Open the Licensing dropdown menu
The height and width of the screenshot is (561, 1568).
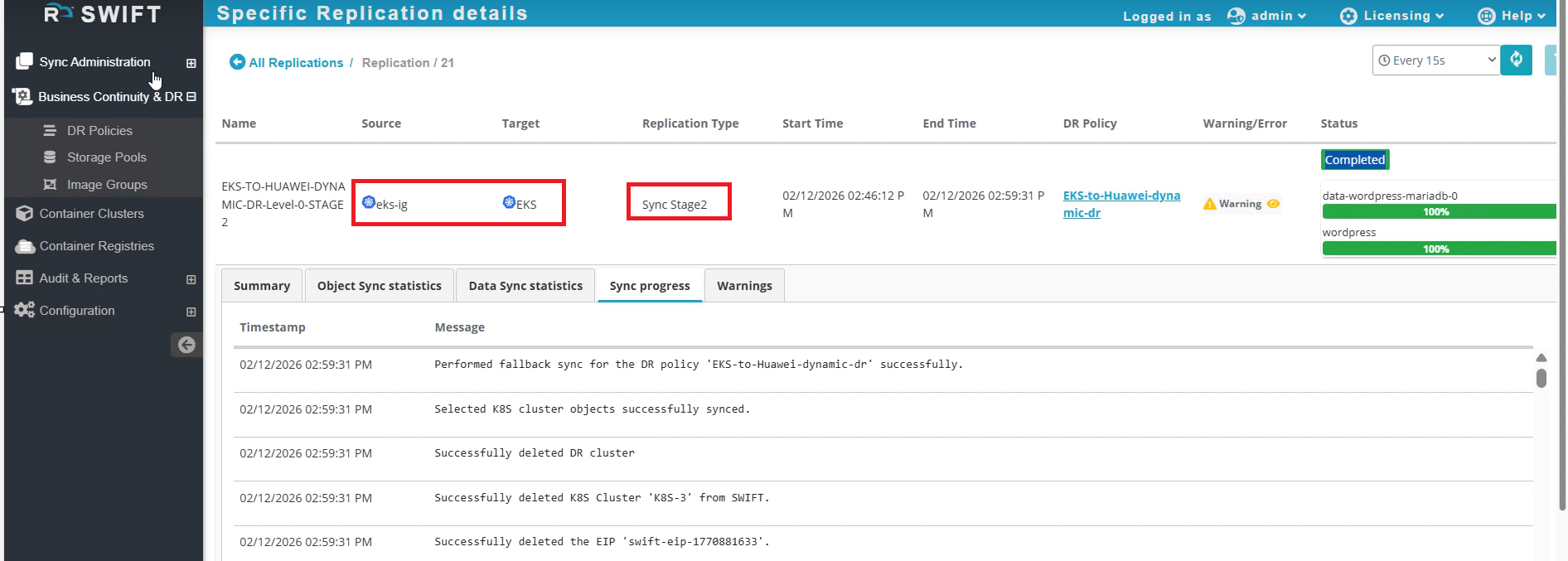pyautogui.click(x=1404, y=16)
